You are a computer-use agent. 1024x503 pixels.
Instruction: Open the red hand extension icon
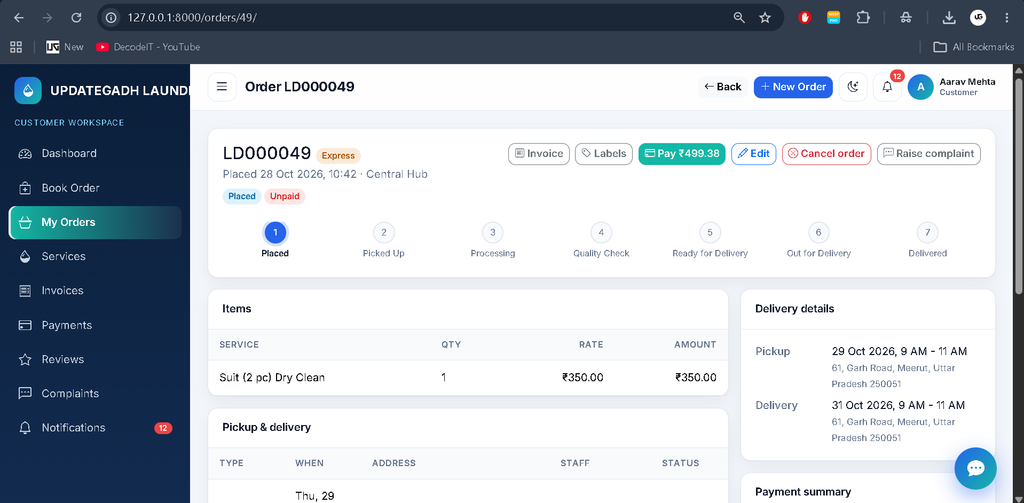point(805,18)
